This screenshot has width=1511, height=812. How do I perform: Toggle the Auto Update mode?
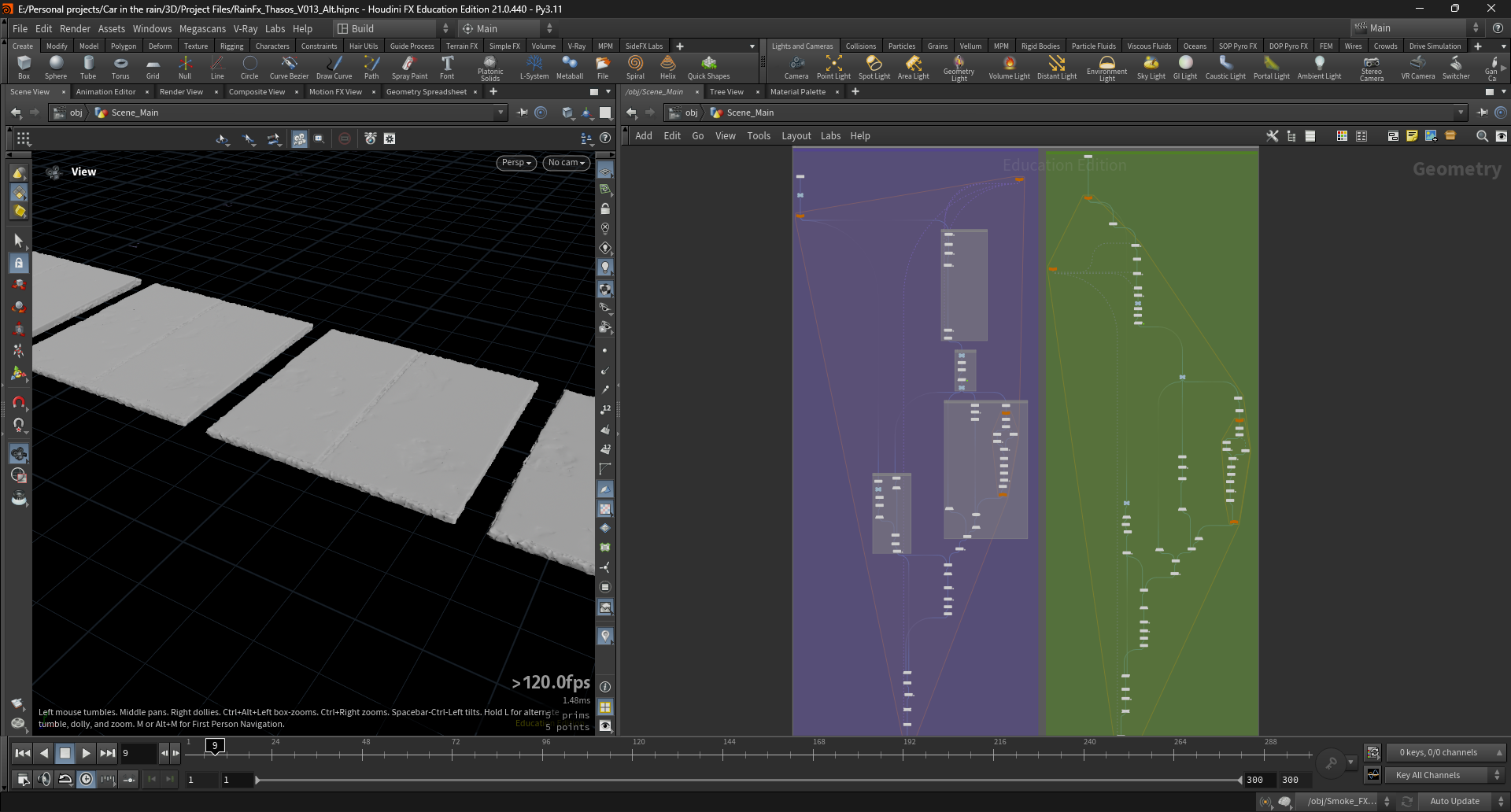coord(1454,801)
